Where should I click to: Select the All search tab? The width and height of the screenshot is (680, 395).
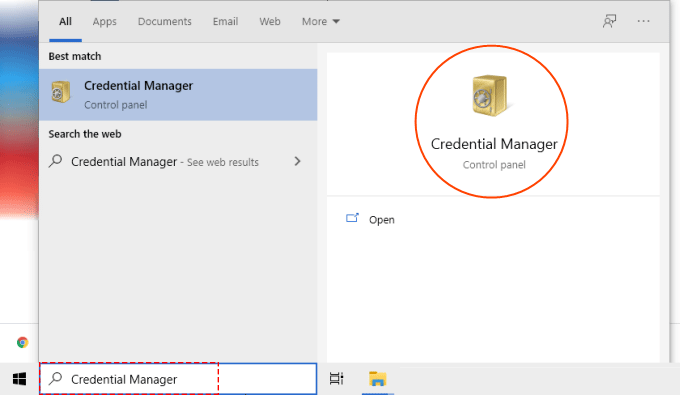(65, 22)
